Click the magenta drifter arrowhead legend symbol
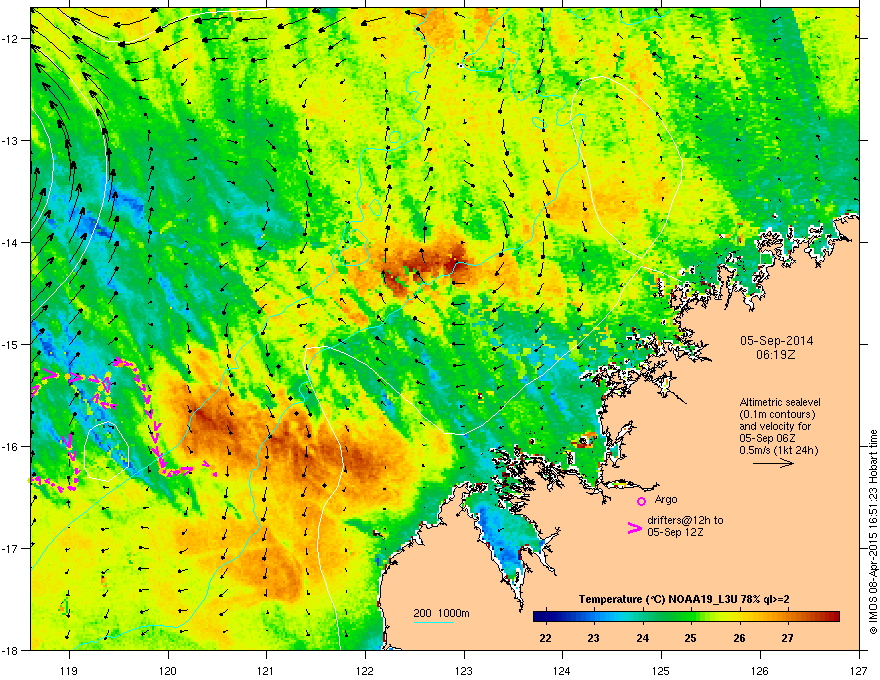 coord(634,527)
